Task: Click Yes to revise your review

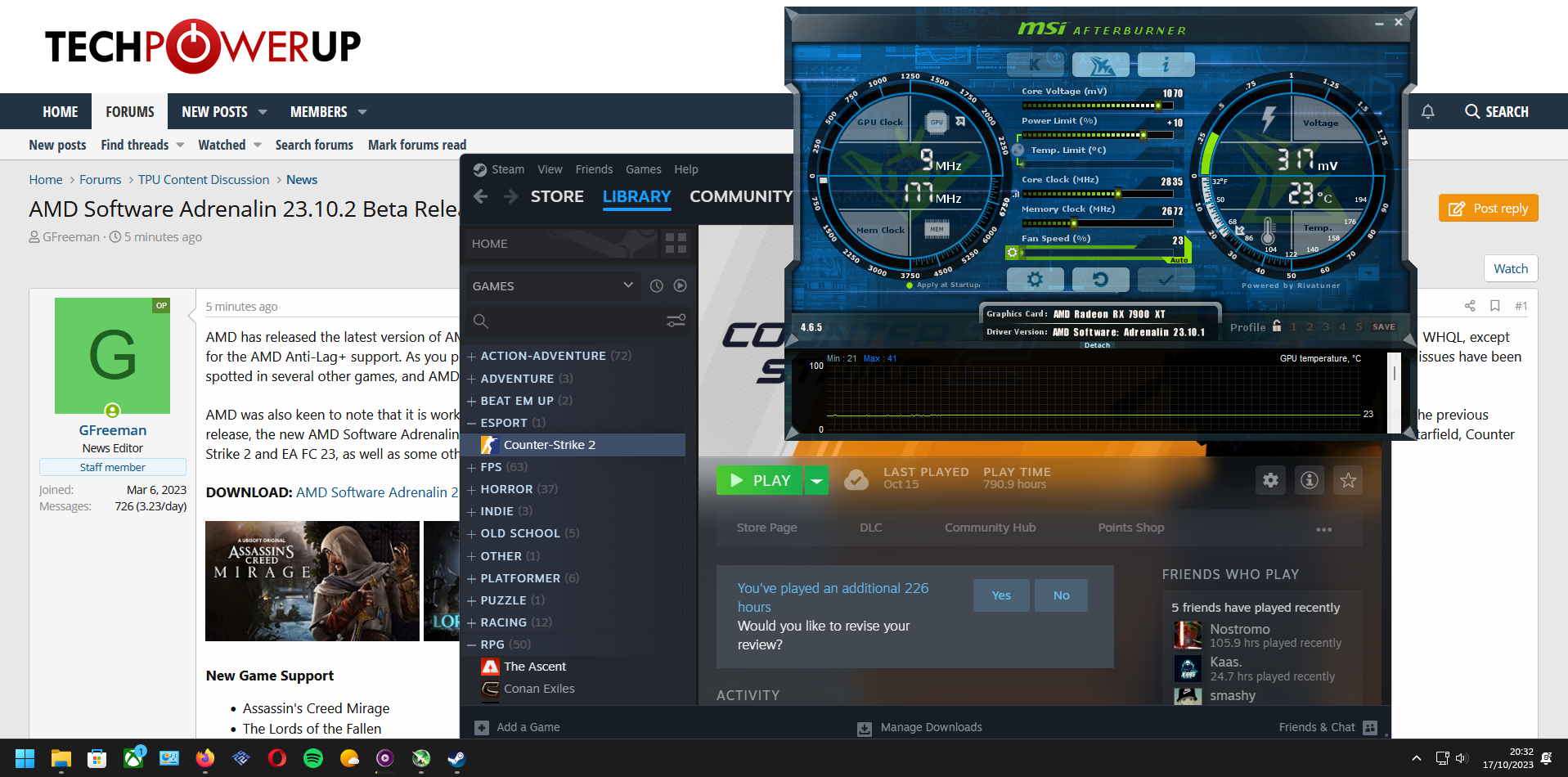Action: (1001, 595)
